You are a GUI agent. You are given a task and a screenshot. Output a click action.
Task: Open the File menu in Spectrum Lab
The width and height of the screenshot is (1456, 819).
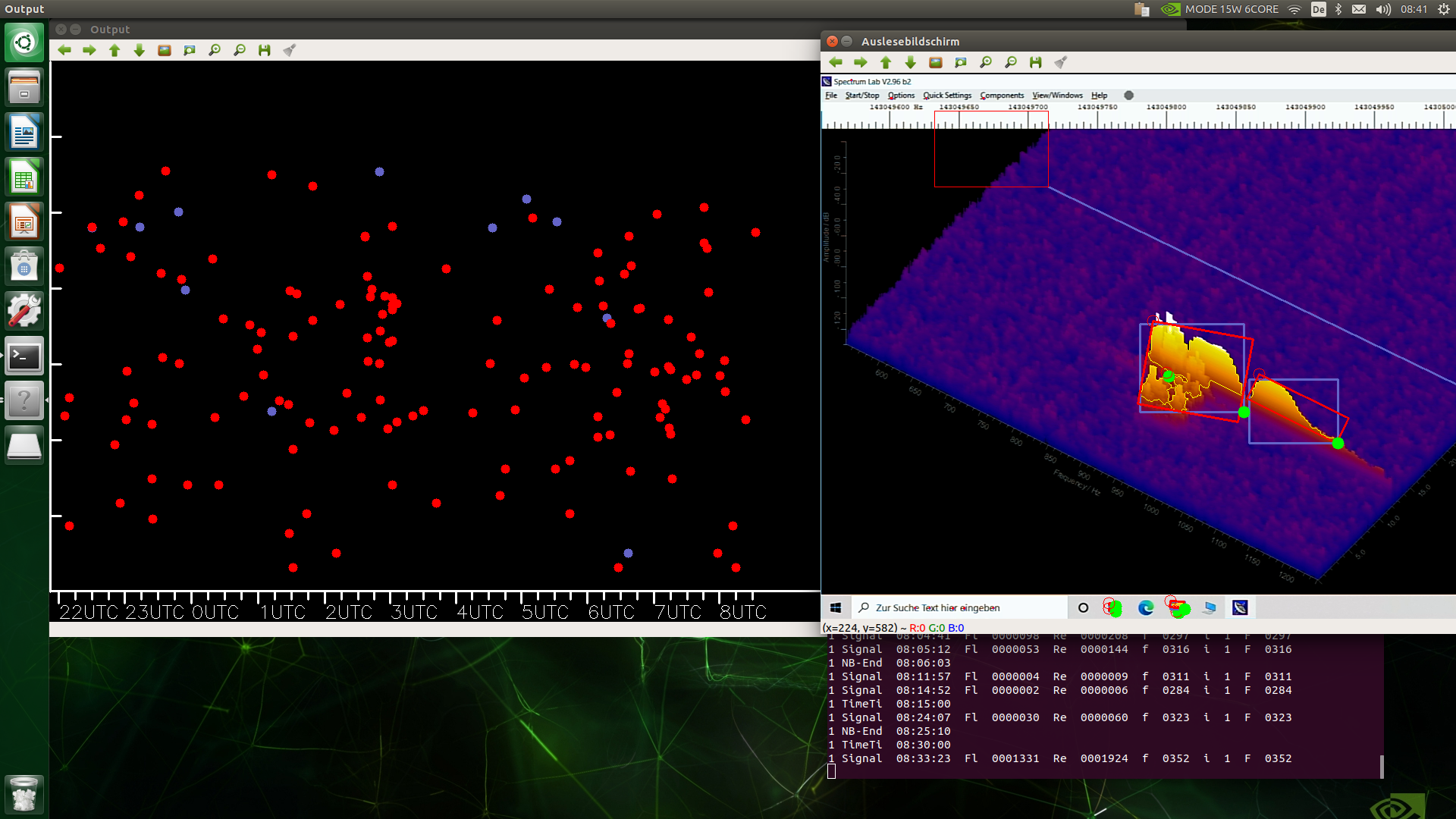click(x=831, y=96)
